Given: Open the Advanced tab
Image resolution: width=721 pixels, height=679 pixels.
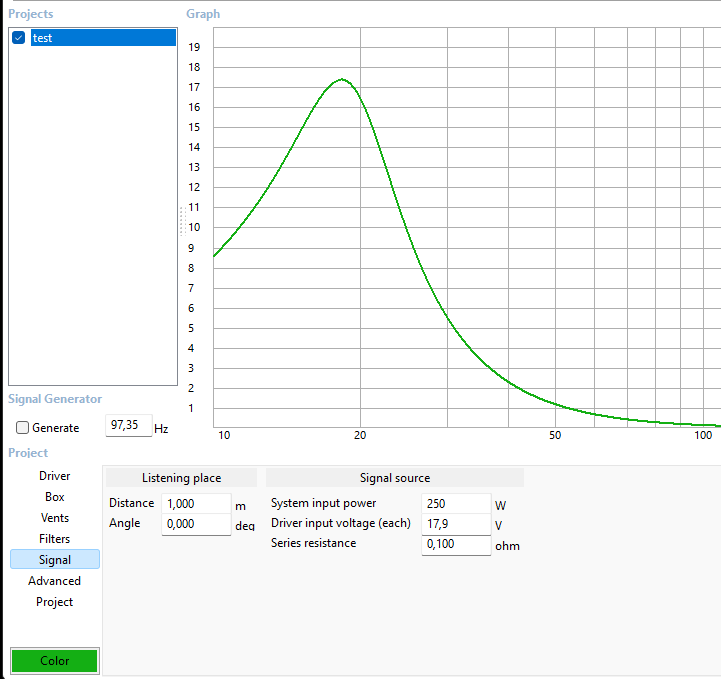Looking at the screenshot, I should pyautogui.click(x=55, y=581).
